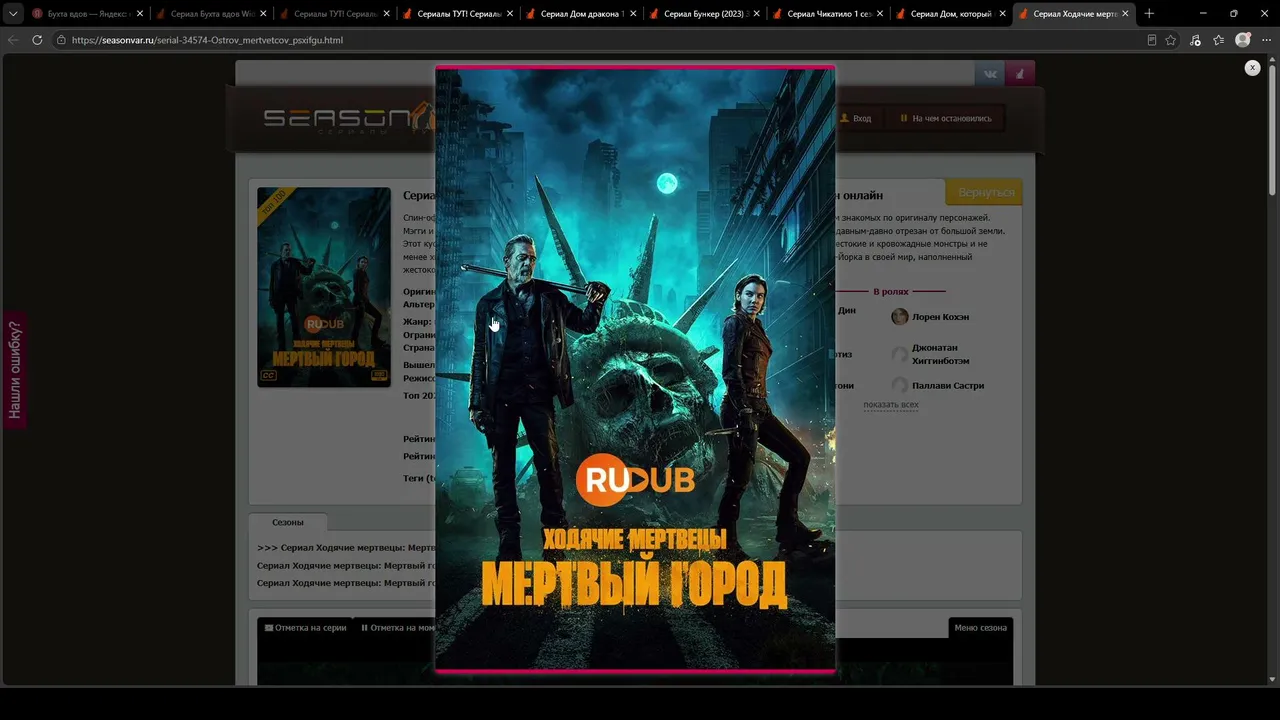The width and height of the screenshot is (1280, 720).
Task: Close the active Сериал Ходячие мертвецы tab
Action: click(1126, 14)
